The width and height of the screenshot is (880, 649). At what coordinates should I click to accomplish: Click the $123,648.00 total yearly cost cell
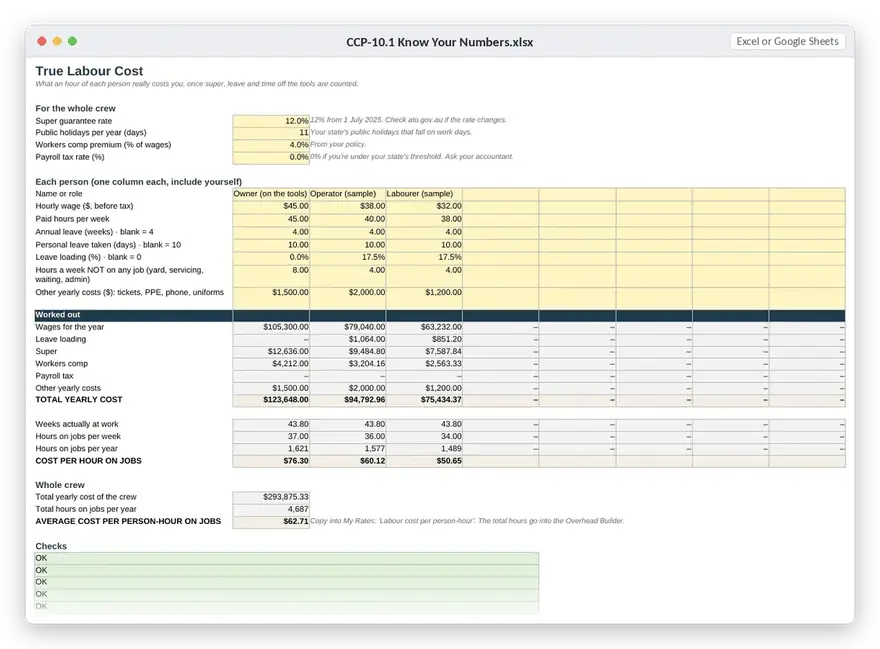pos(271,400)
